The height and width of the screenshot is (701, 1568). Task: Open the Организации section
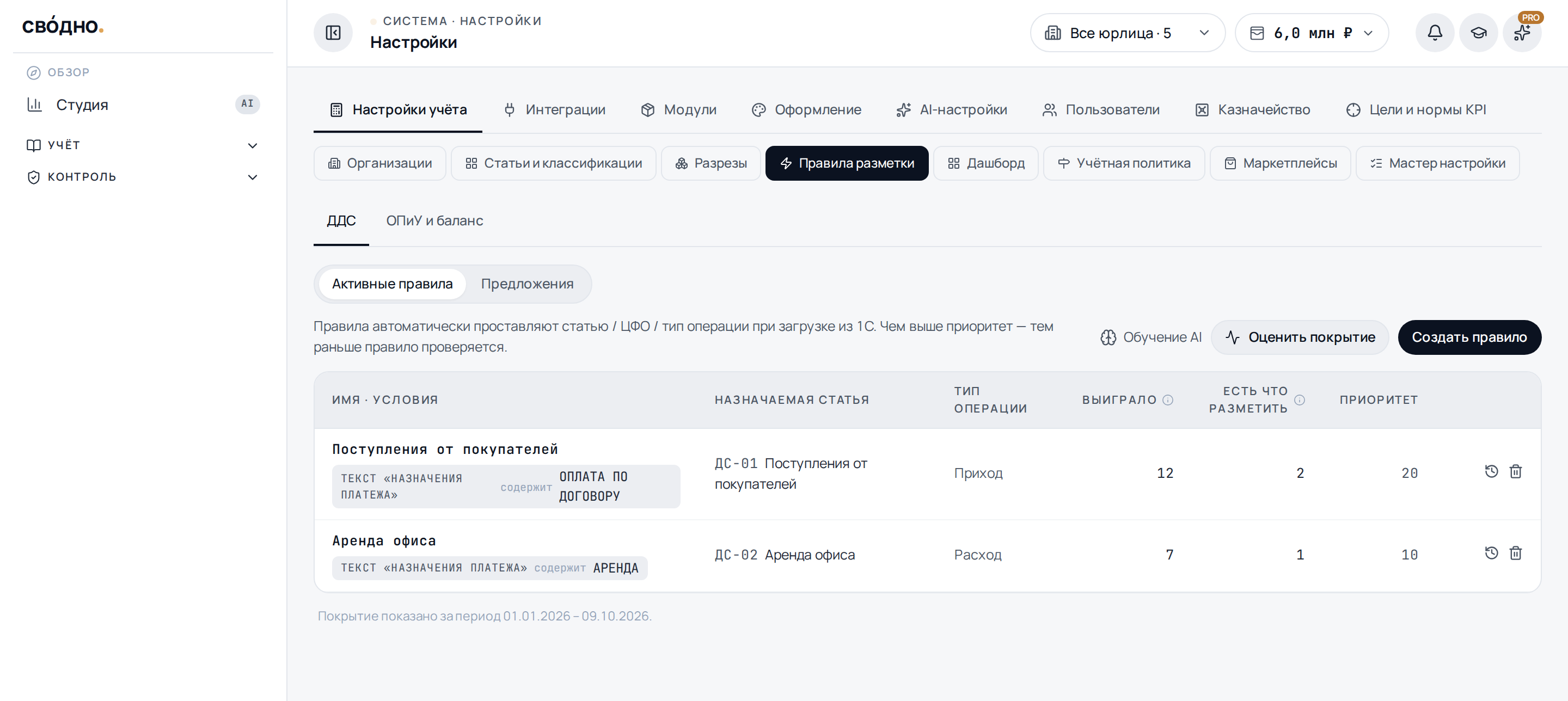(380, 163)
